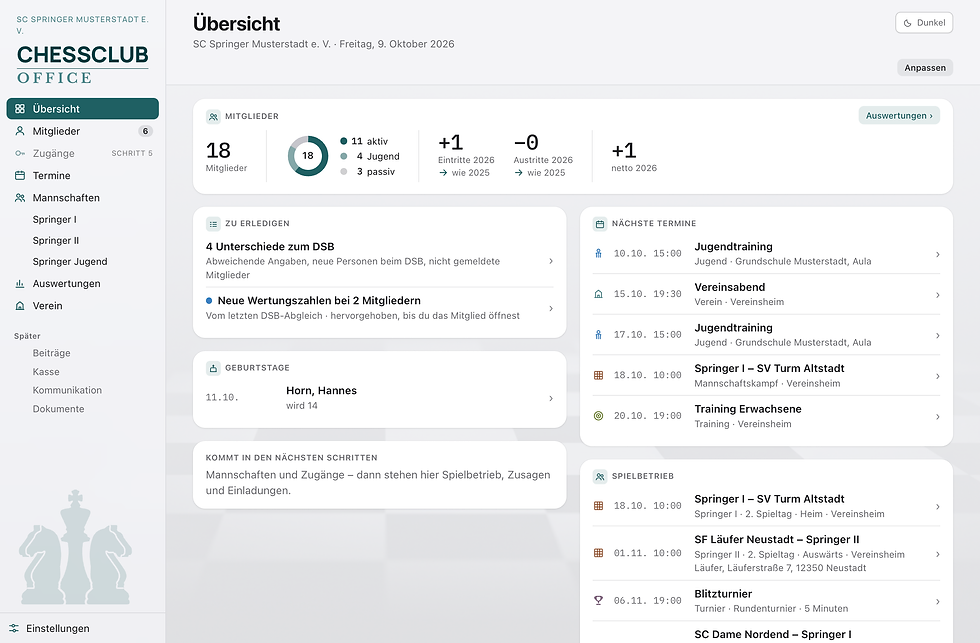This screenshot has height=643, width=980.
Task: Select Termine in the sidebar
Action: click(x=82, y=176)
